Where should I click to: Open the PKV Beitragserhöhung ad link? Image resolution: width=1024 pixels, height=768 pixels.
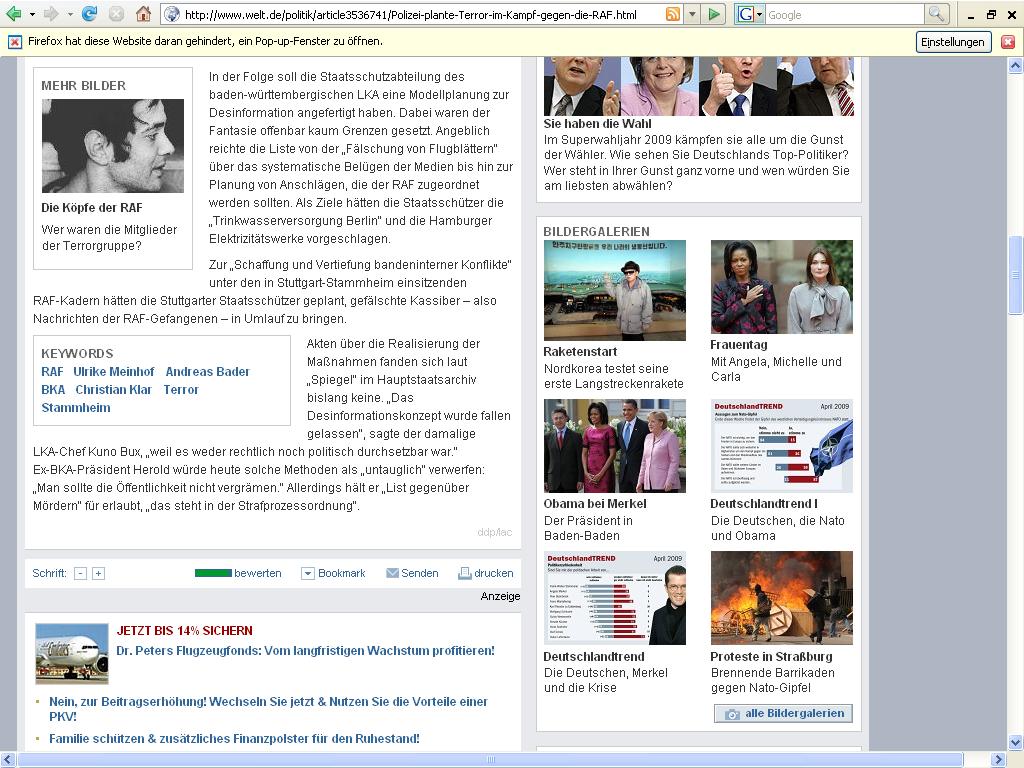(268, 709)
